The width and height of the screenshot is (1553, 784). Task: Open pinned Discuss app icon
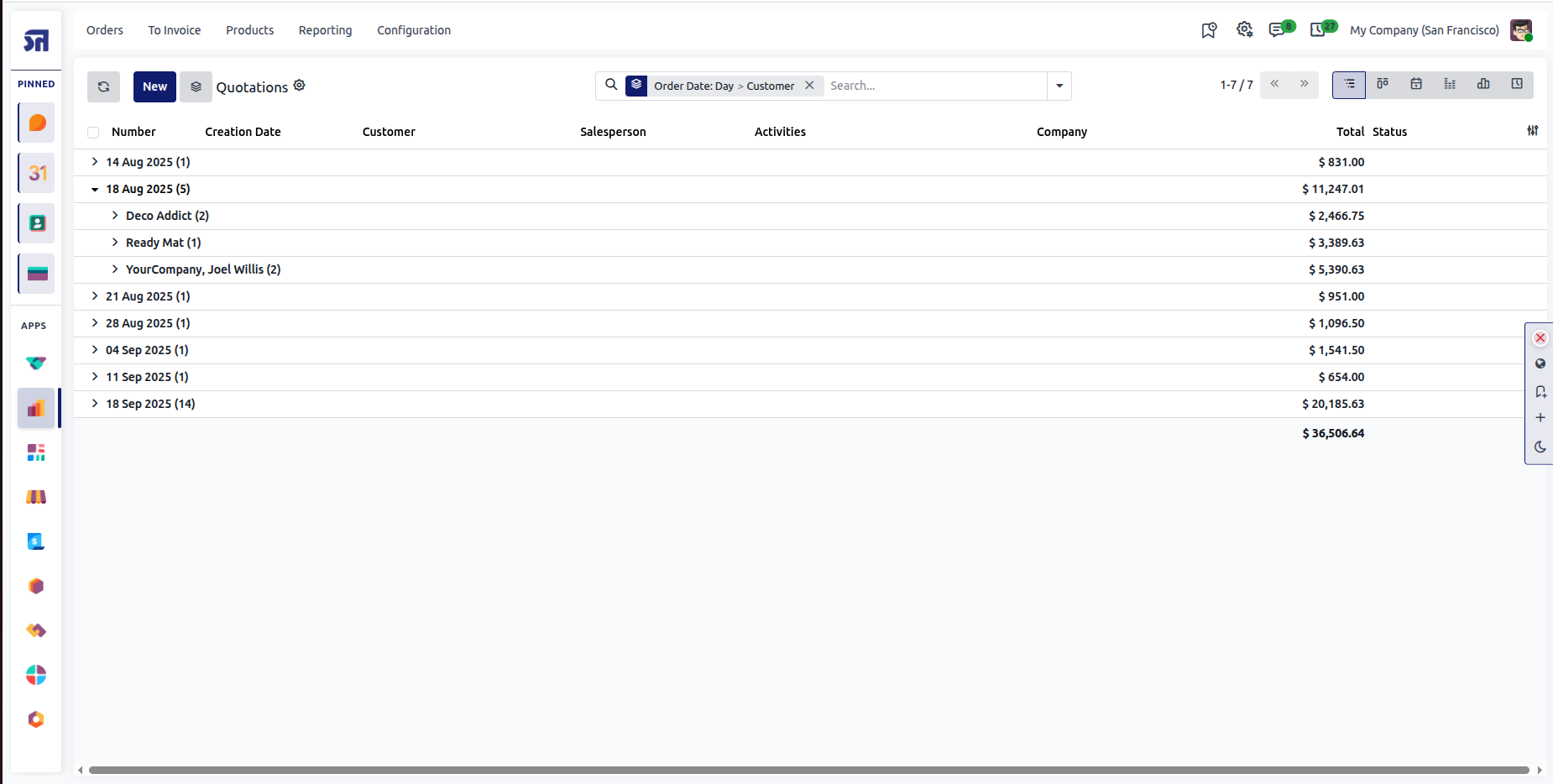pos(37,123)
